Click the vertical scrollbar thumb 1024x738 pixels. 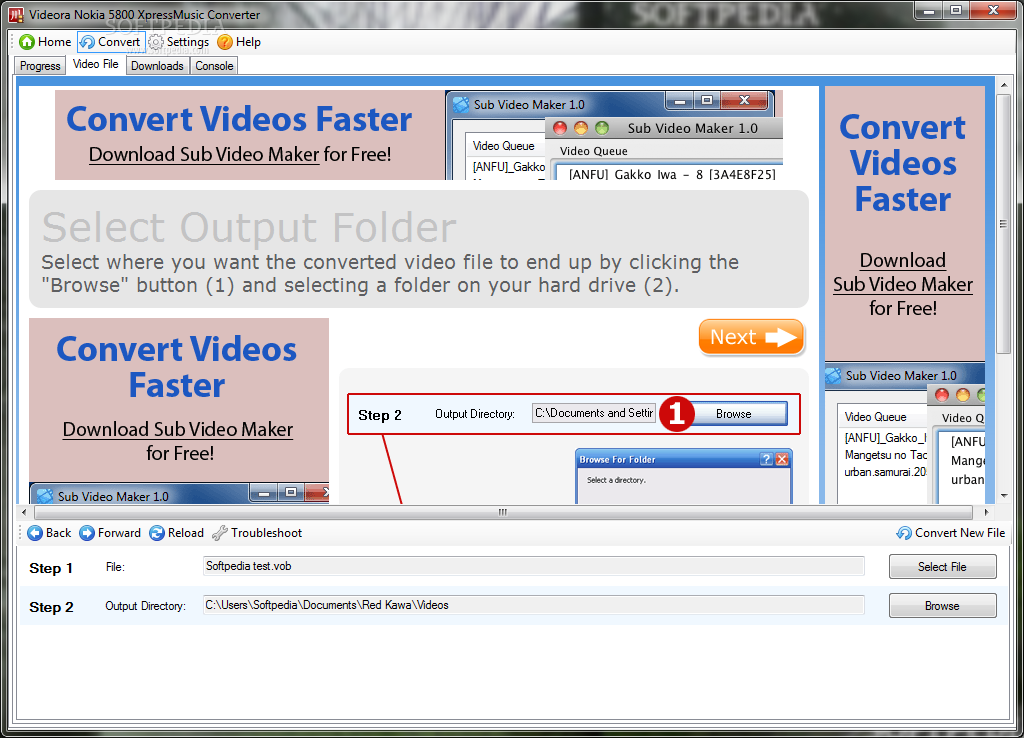(x=1003, y=224)
